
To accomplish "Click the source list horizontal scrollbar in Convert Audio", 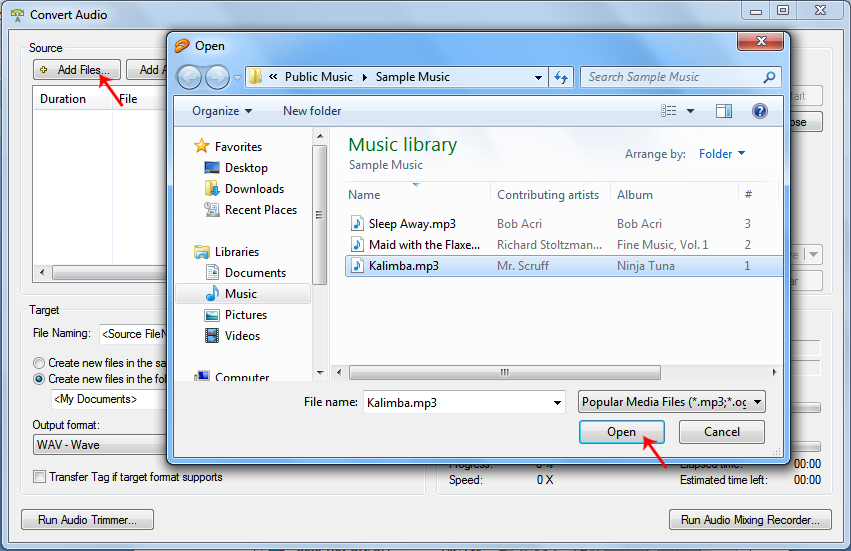I will pyautogui.click(x=109, y=272).
